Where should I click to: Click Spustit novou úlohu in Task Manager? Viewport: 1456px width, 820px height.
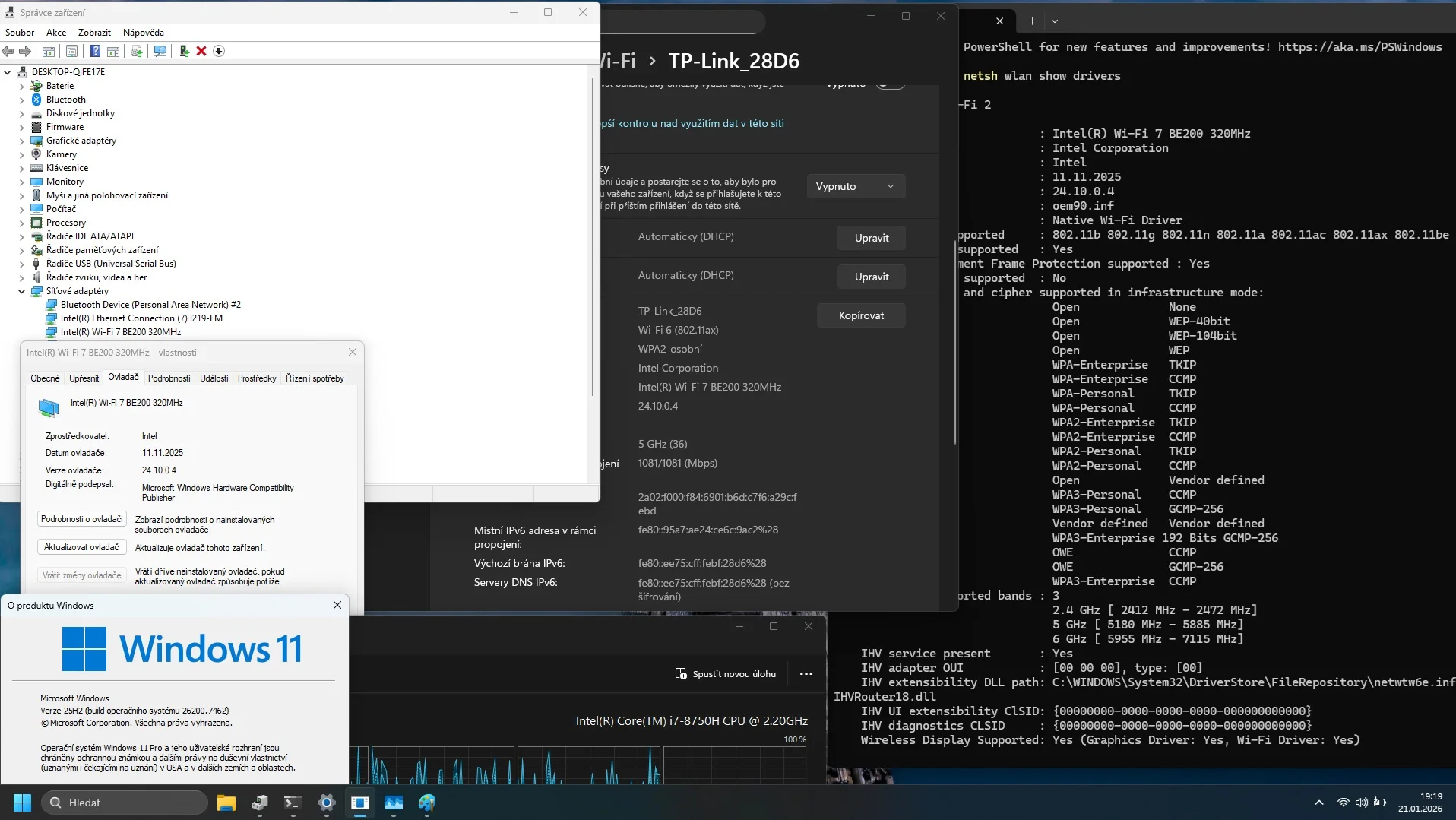click(726, 674)
